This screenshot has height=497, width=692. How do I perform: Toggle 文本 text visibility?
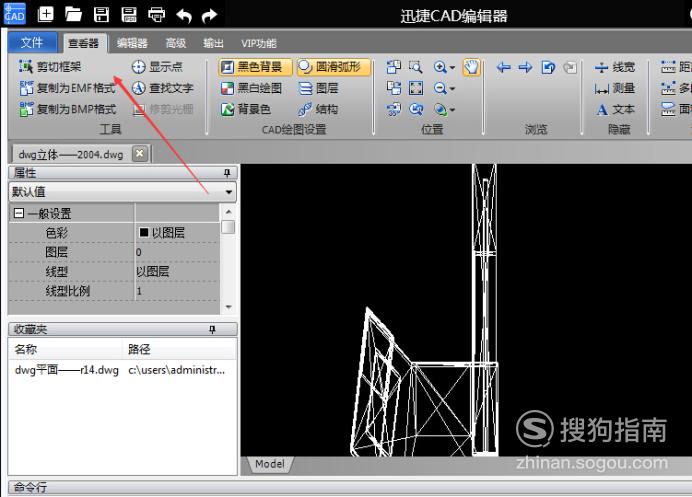click(615, 109)
